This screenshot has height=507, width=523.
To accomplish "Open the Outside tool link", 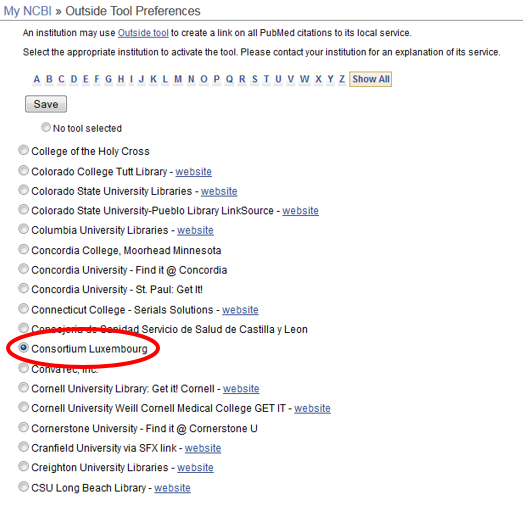I will pyautogui.click(x=143, y=33).
